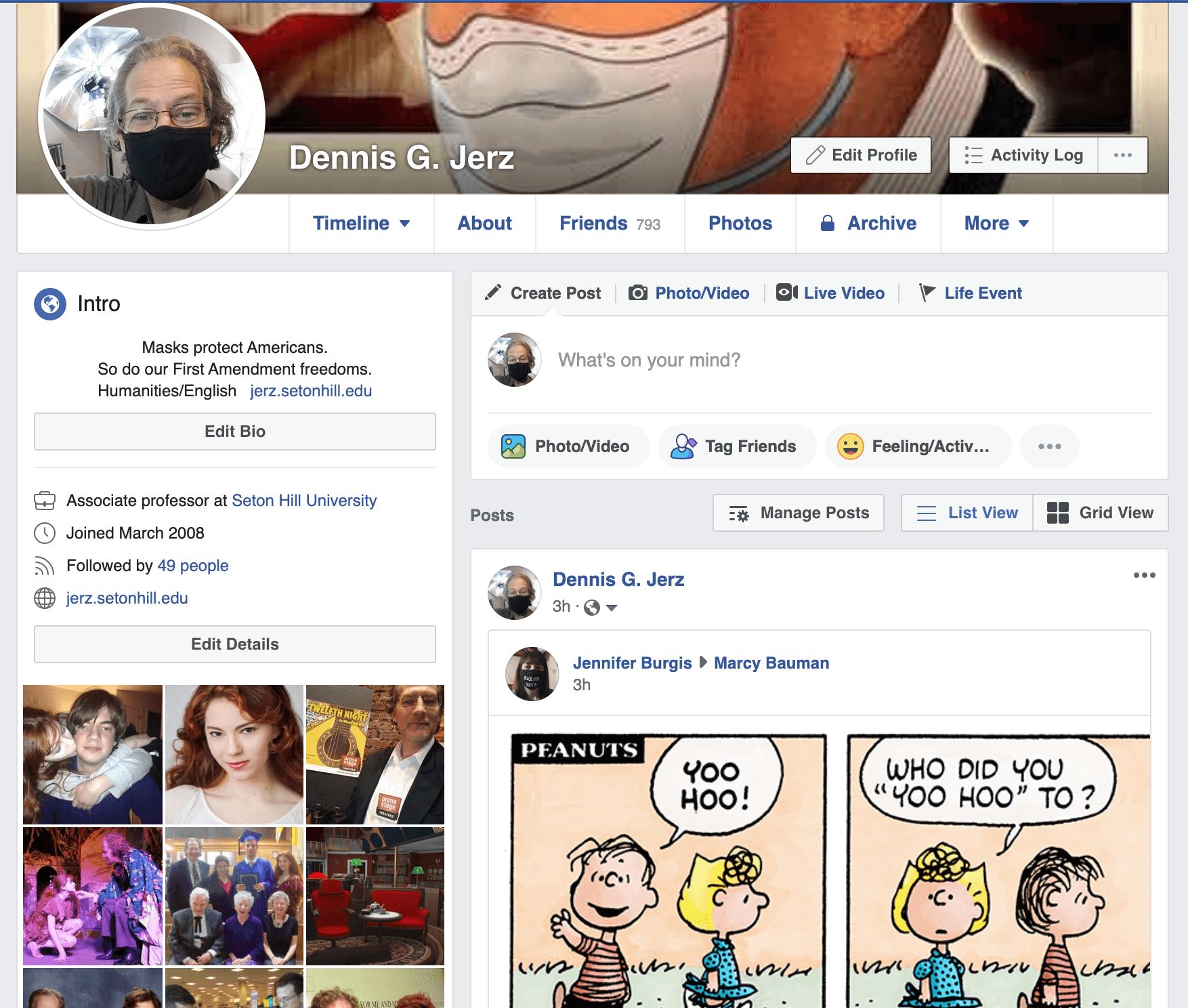Switch posts to Grid View

(1100, 513)
